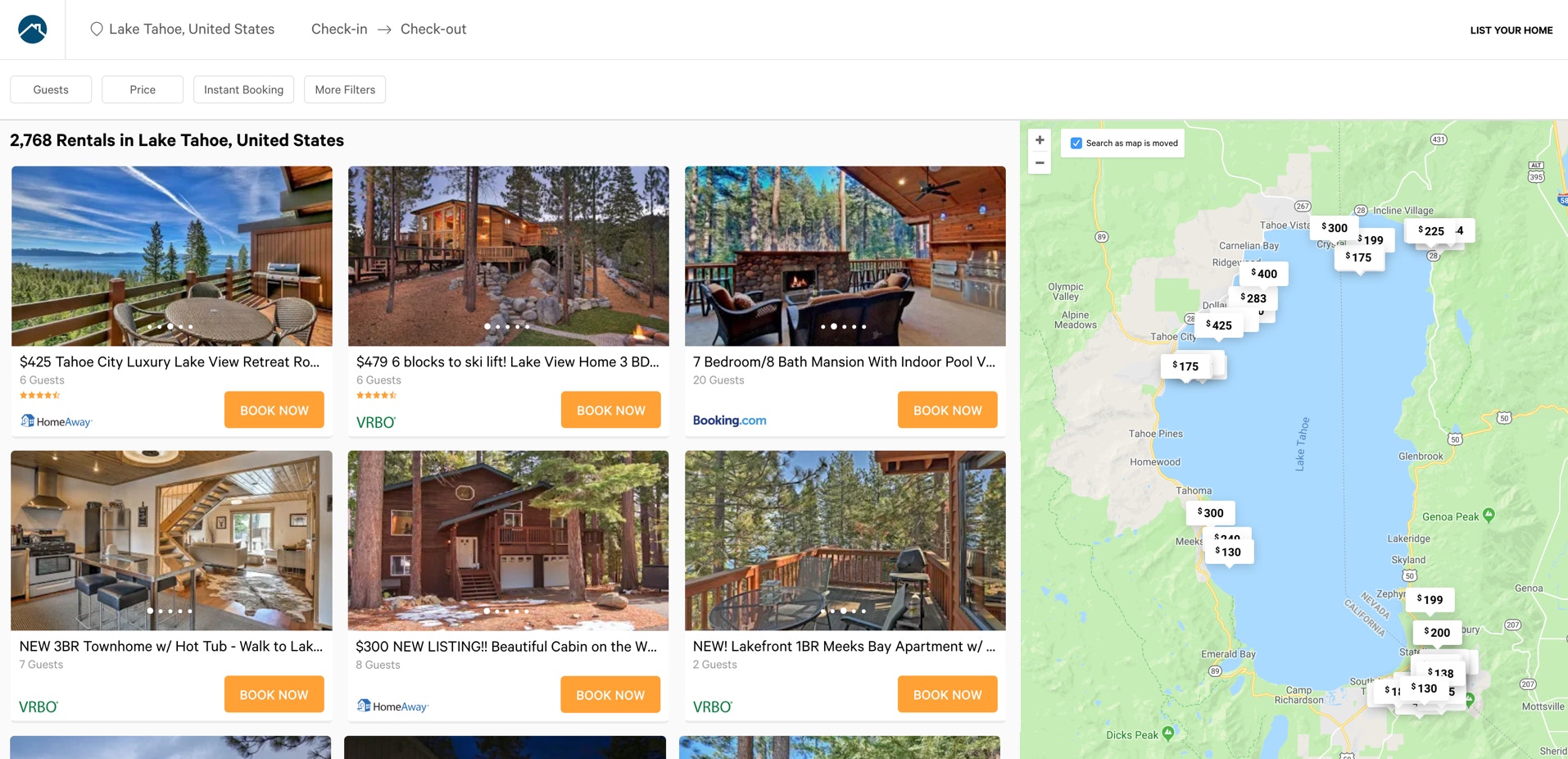Viewport: 1568px width, 759px height.
Task: Click the HomeAway logo on the Tahoe City listing
Action: point(57,420)
